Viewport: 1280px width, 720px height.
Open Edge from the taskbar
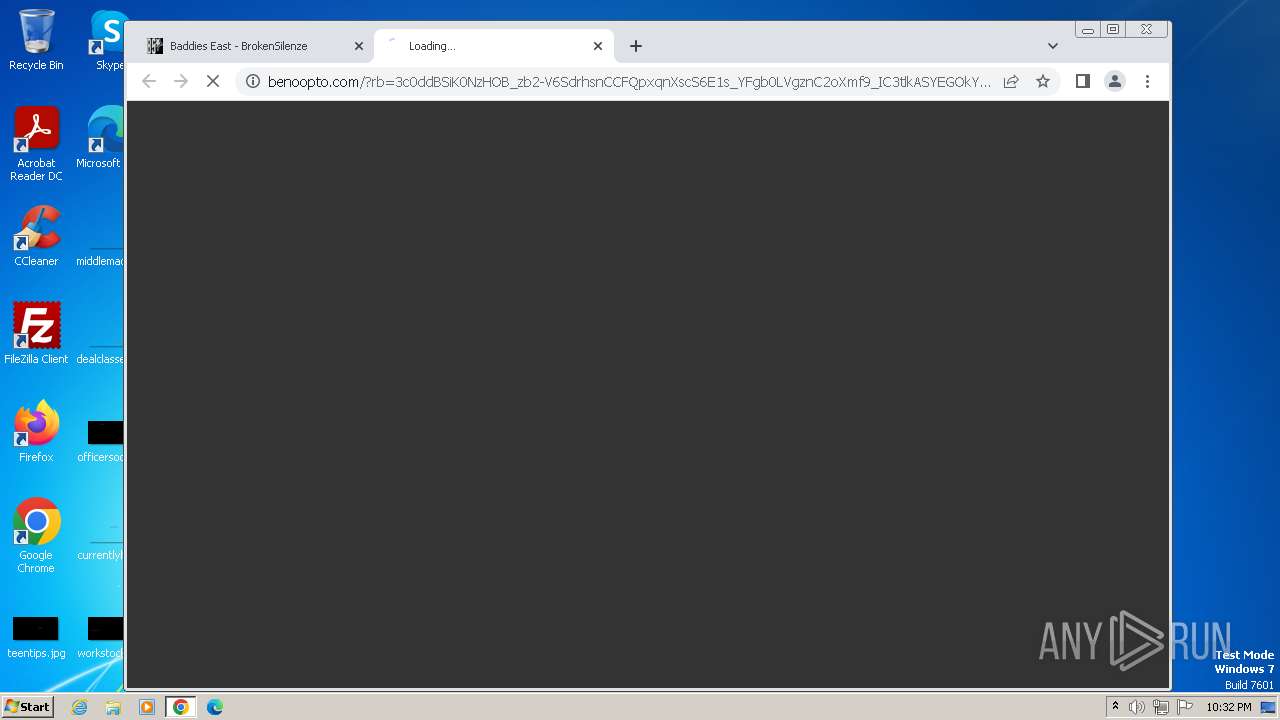[x=215, y=707]
